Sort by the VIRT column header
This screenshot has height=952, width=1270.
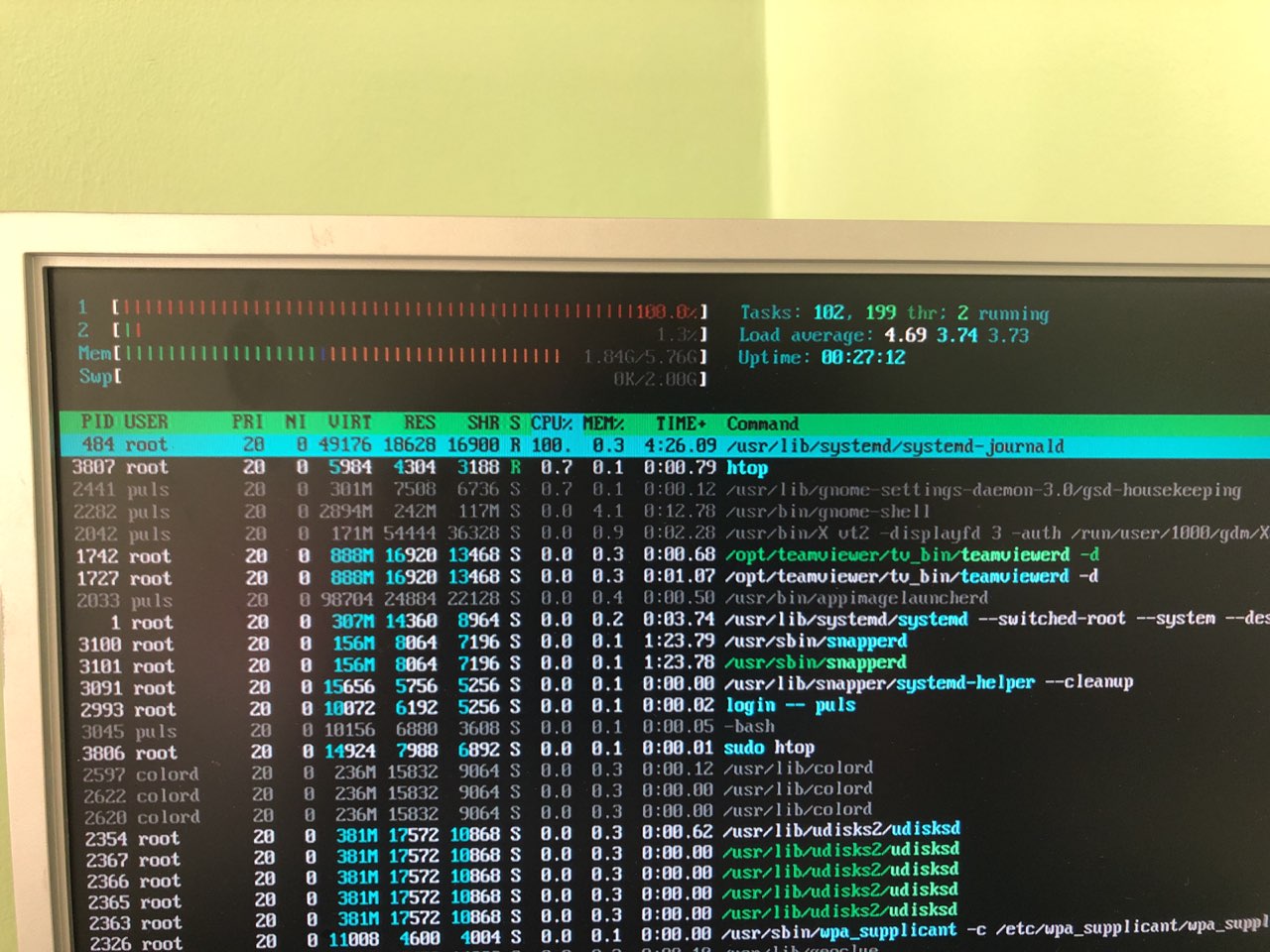tap(349, 422)
